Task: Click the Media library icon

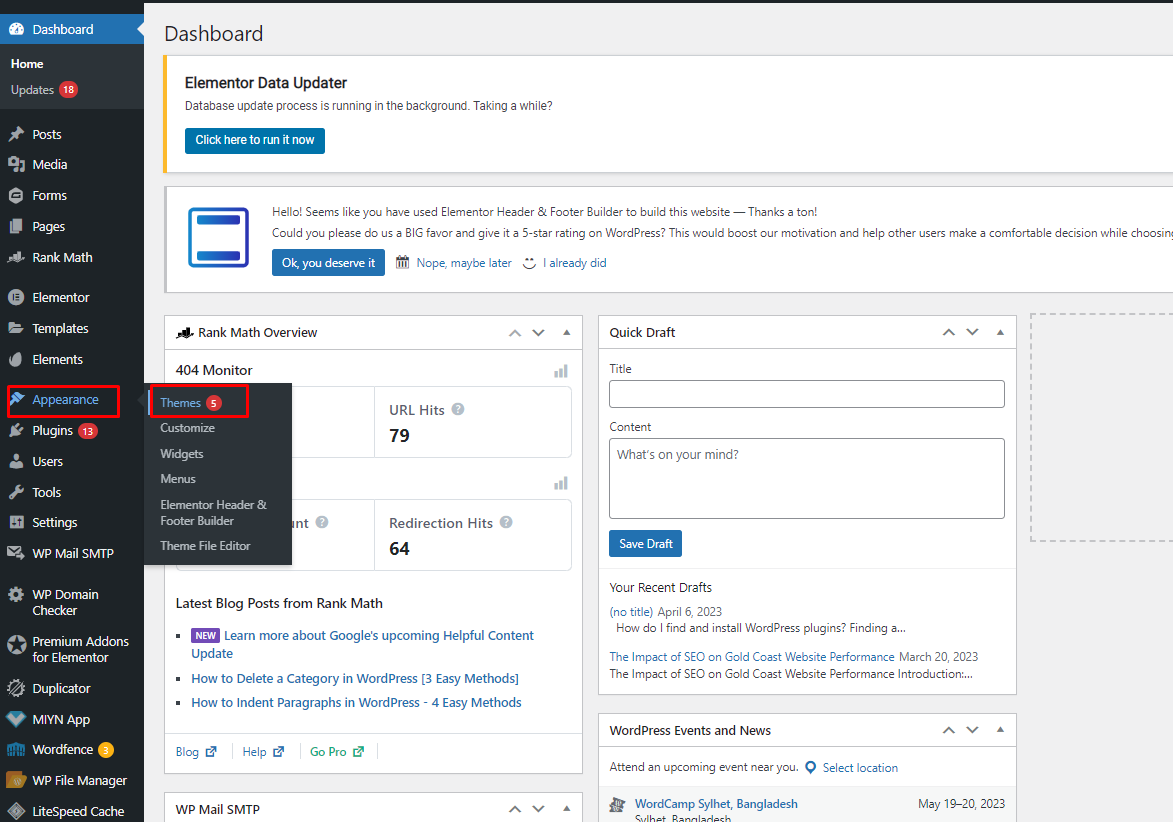Action: pos(16,165)
